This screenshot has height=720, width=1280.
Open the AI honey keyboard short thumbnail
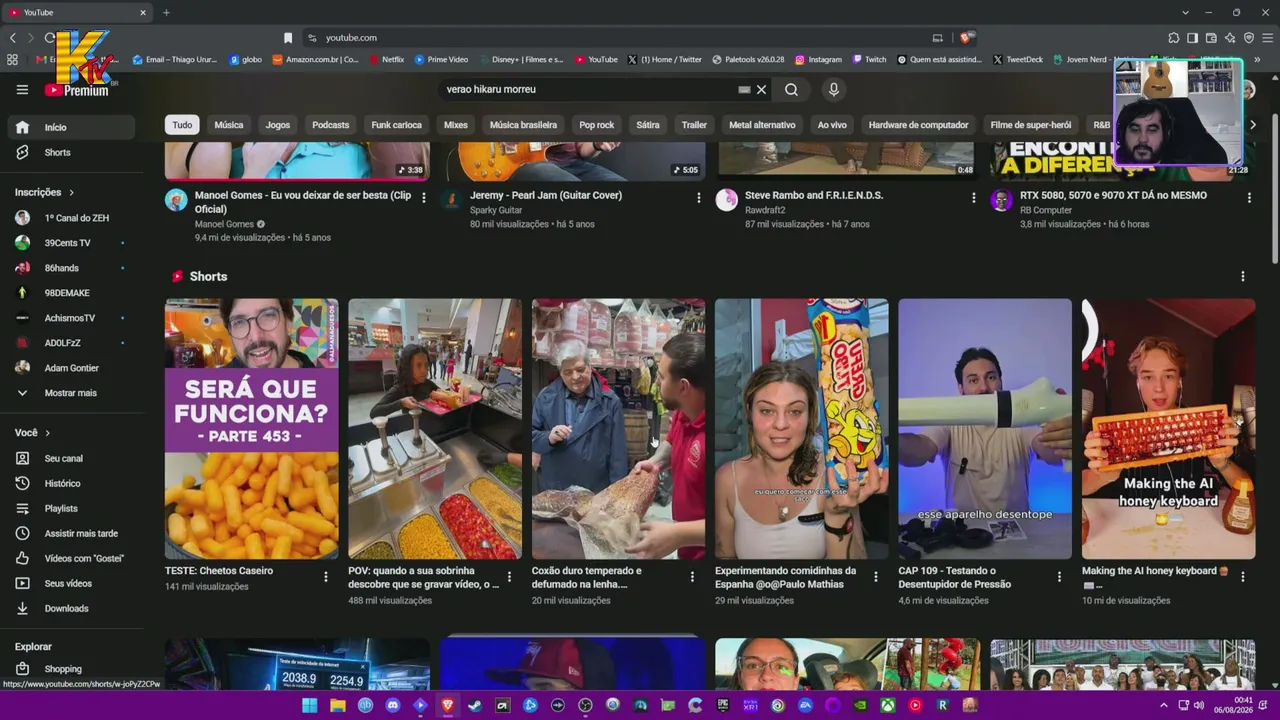click(x=1168, y=429)
